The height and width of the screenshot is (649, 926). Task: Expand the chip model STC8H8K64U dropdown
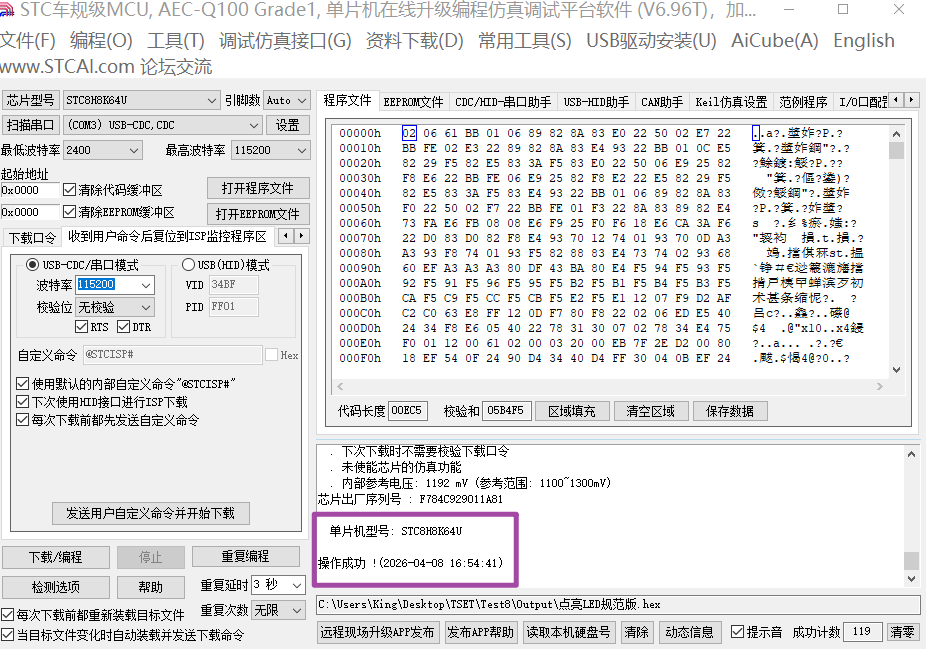211,101
